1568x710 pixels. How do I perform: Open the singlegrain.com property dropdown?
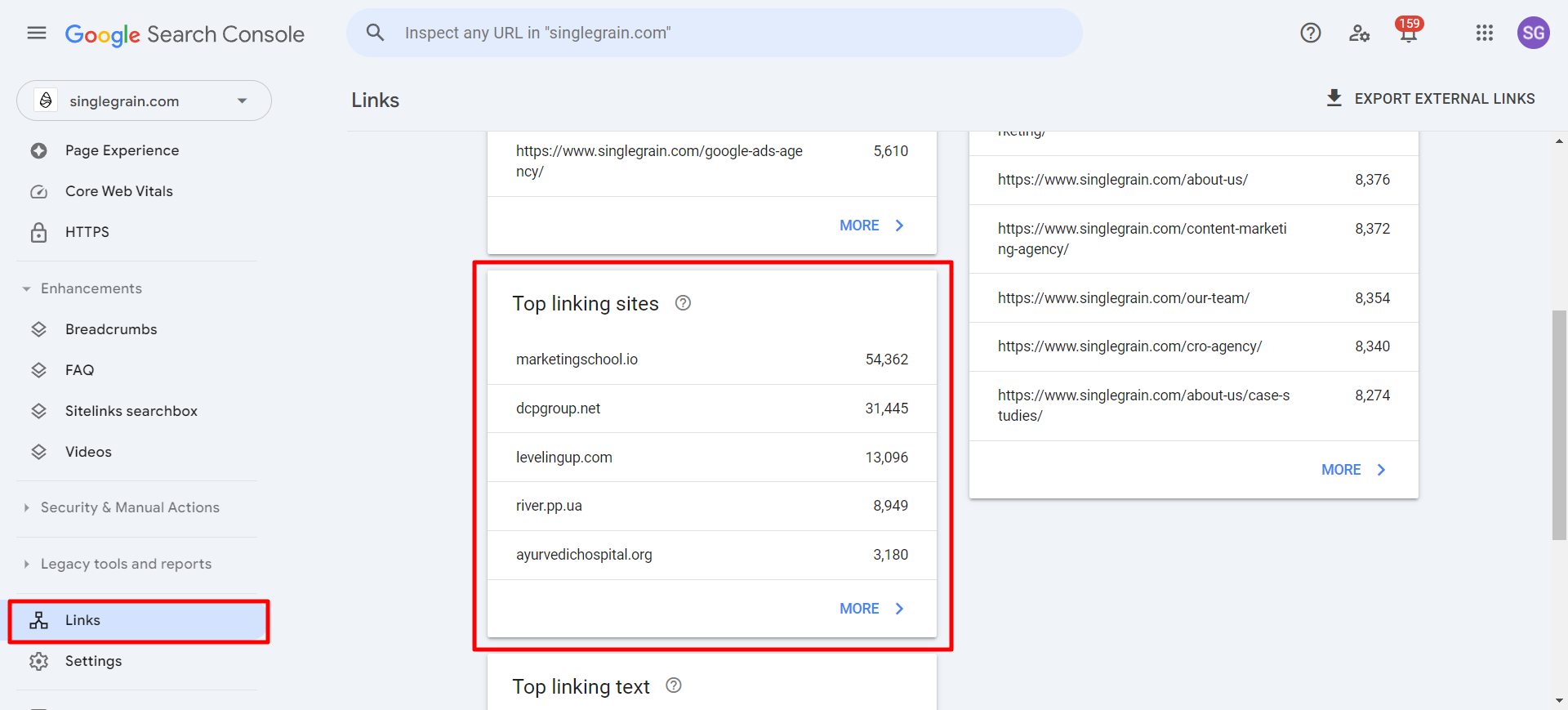coord(144,100)
